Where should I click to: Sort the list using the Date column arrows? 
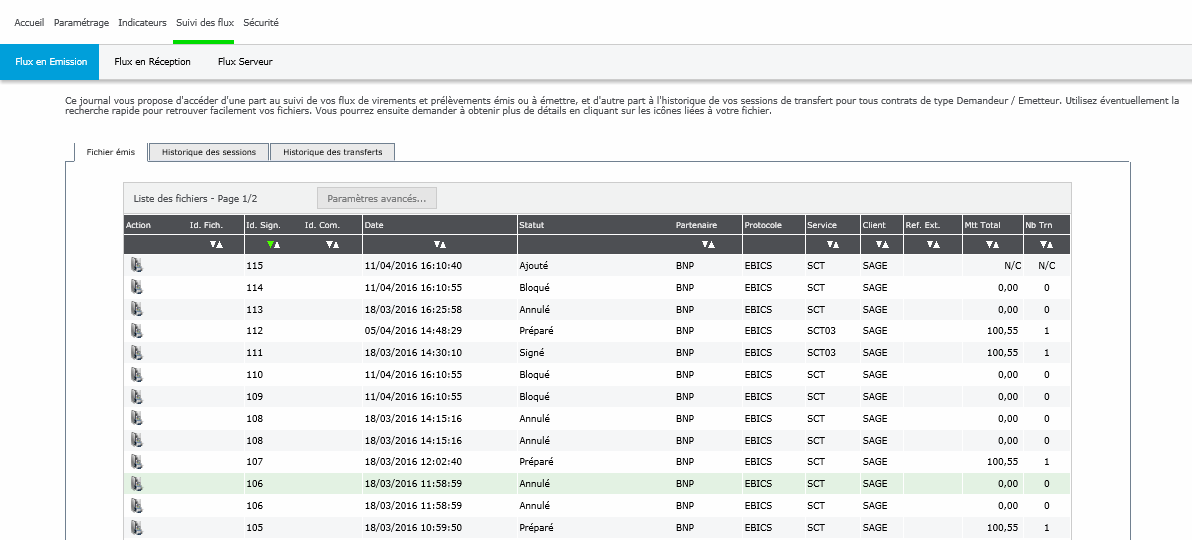click(440, 245)
